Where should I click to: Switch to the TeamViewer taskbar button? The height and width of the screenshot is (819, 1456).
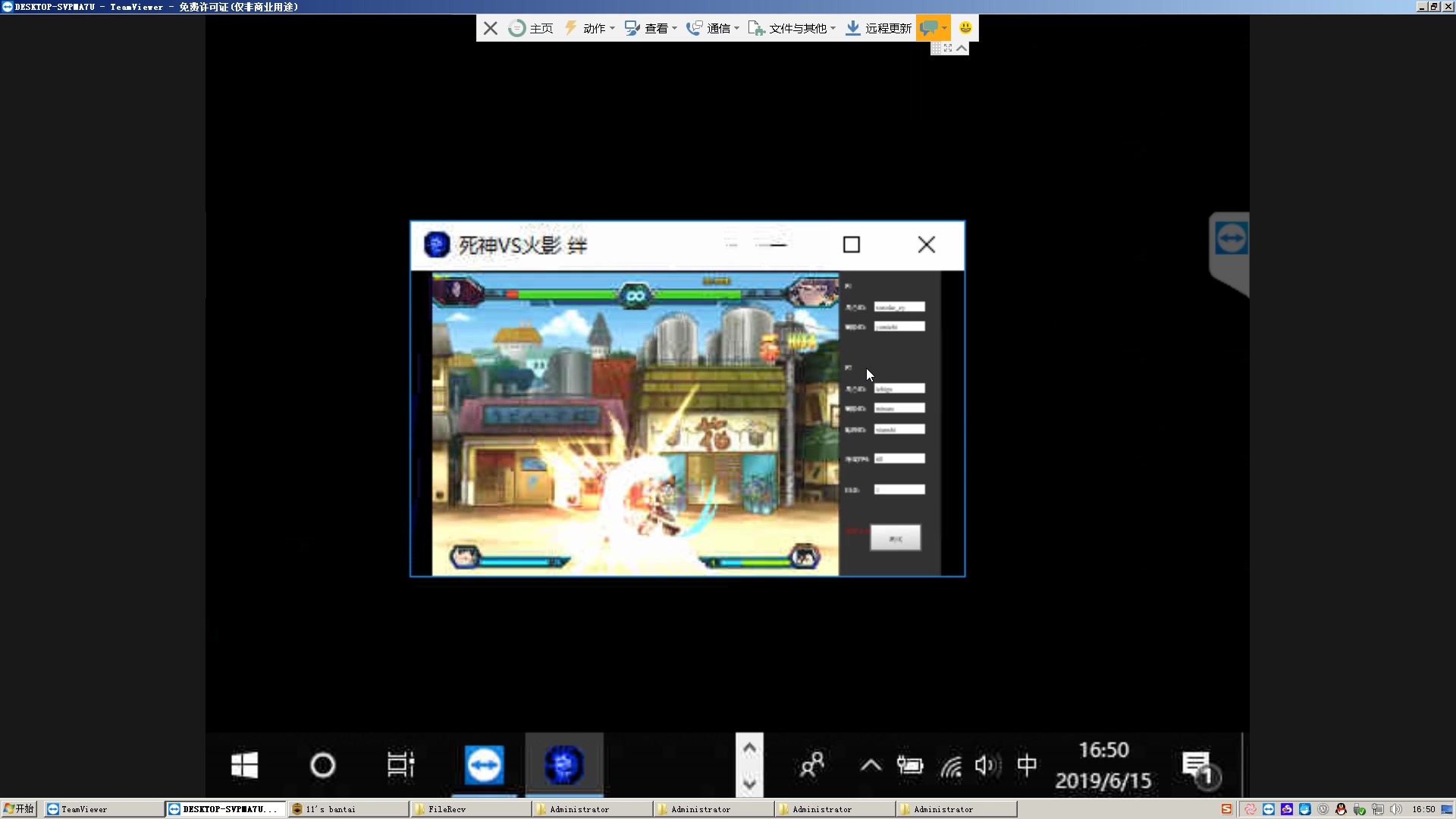pyautogui.click(x=103, y=809)
